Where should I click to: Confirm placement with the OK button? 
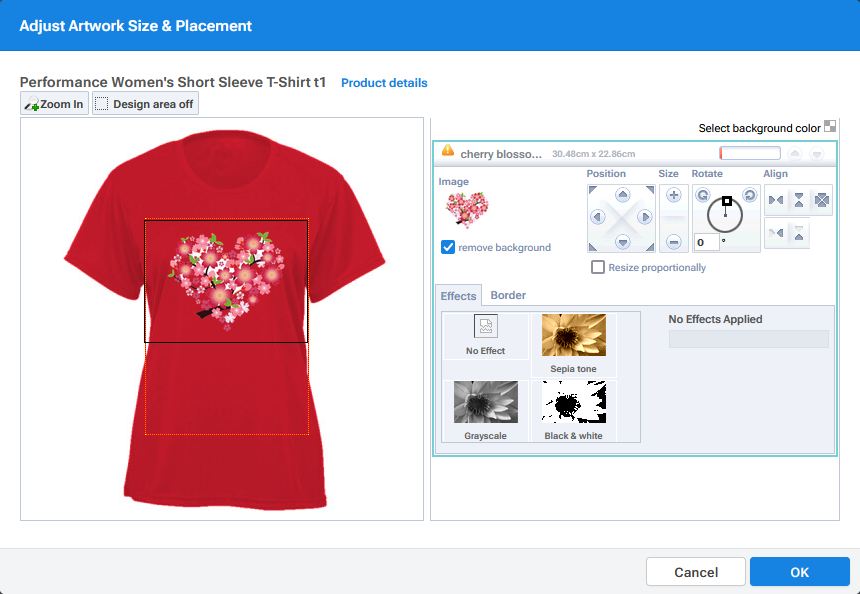(799, 572)
